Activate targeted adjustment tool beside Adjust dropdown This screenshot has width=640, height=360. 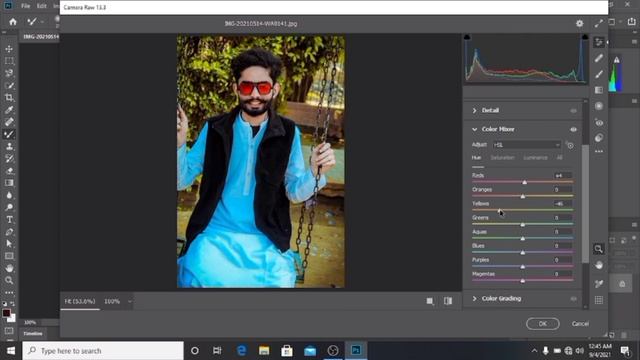click(x=570, y=145)
